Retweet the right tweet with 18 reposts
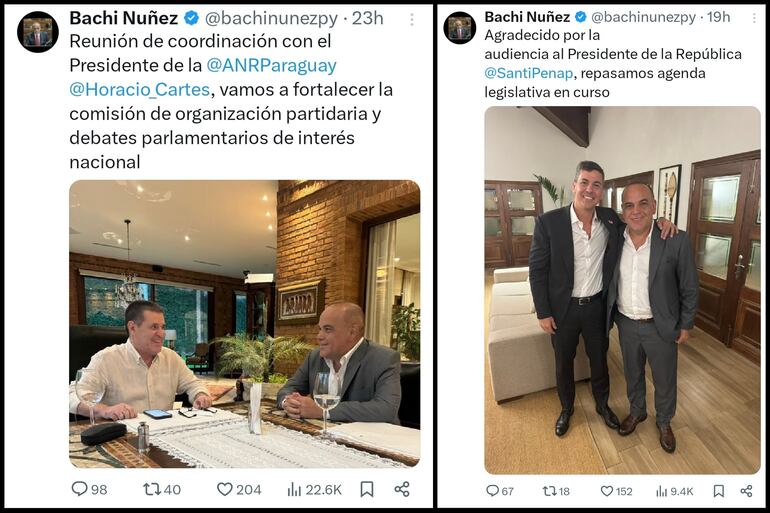 pyautogui.click(x=549, y=491)
